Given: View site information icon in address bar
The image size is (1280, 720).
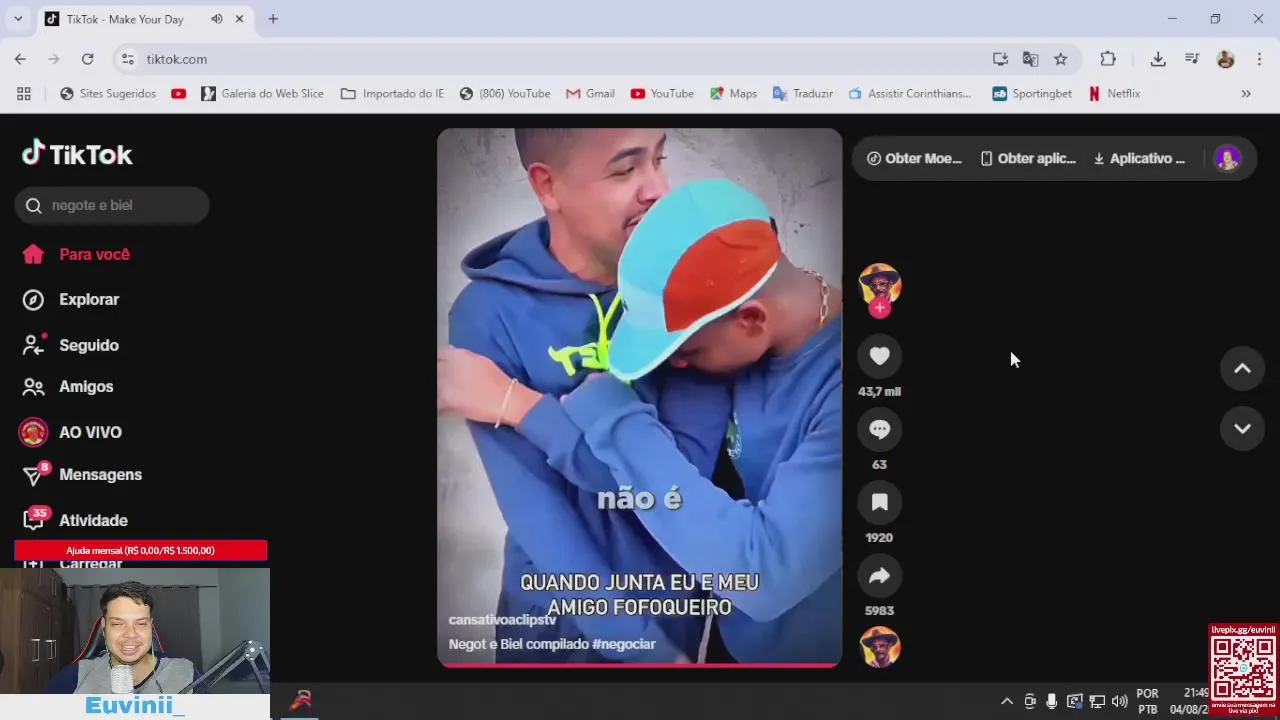Looking at the screenshot, I should pos(128,59).
